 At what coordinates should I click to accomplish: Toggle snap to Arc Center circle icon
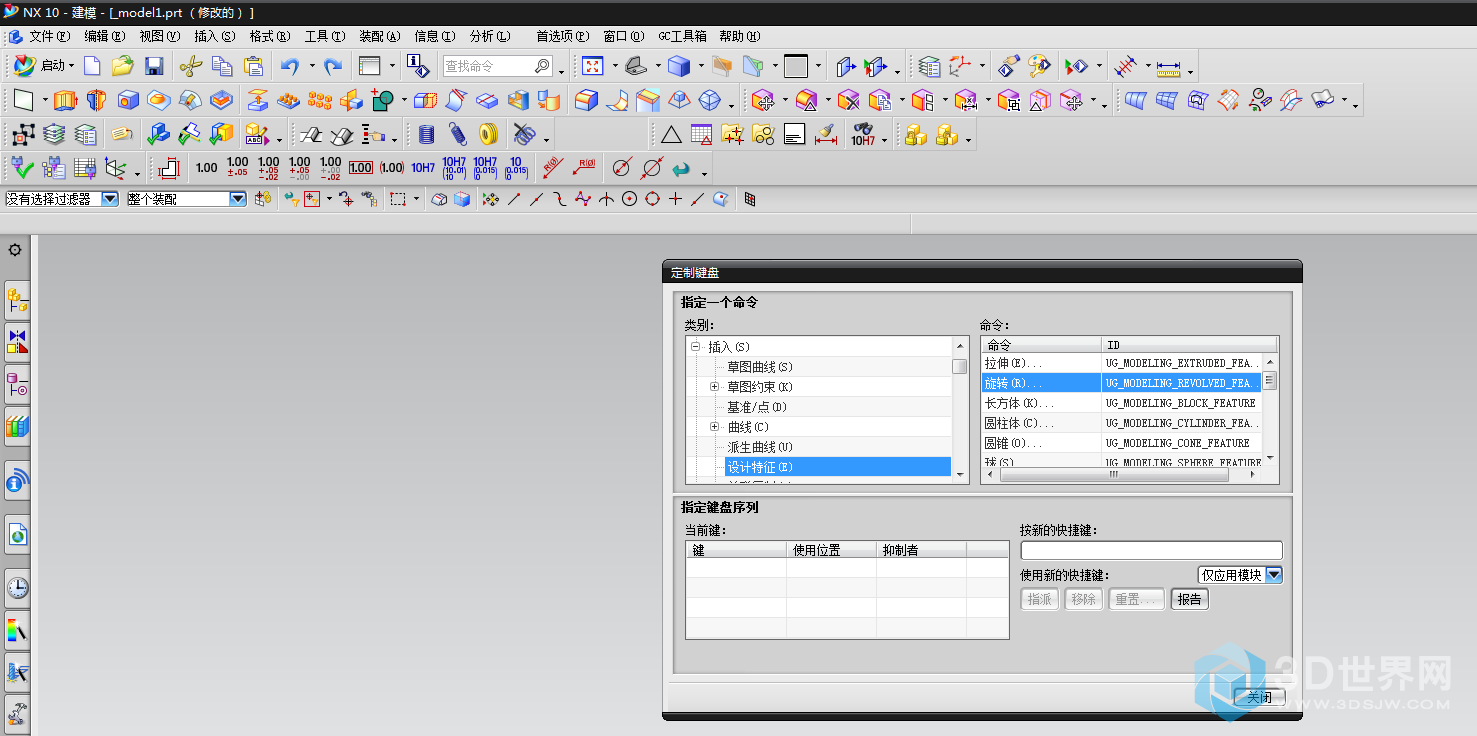tap(630, 199)
